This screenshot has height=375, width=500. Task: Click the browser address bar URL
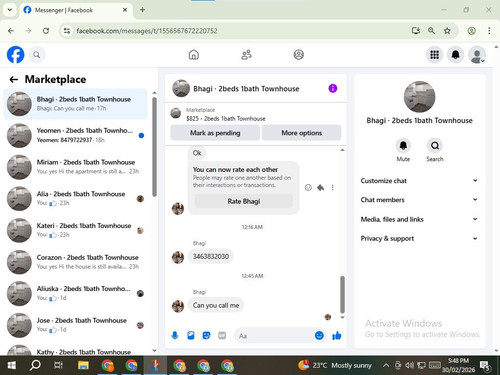coord(147,31)
